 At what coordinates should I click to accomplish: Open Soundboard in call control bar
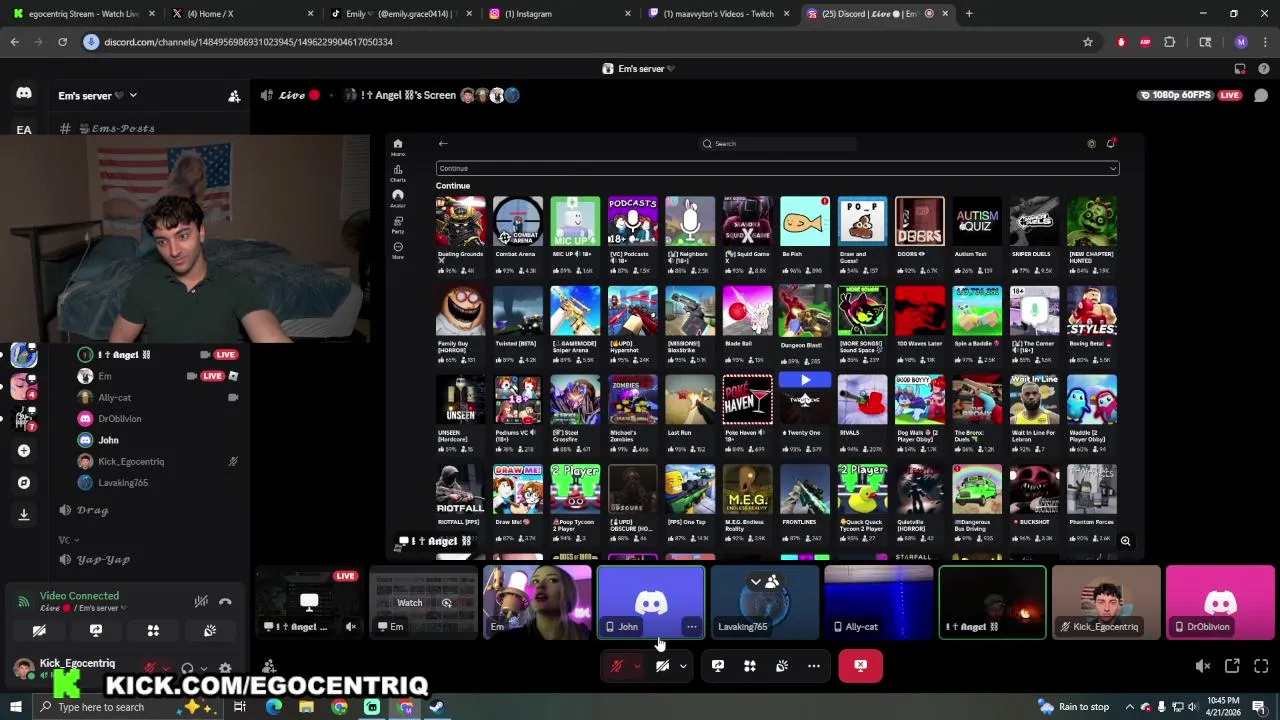tap(782, 666)
